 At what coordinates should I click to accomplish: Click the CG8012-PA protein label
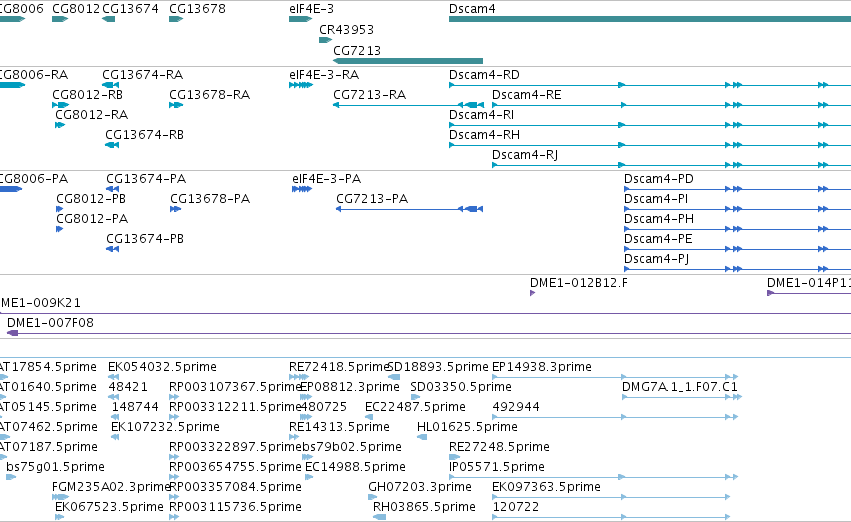(x=92, y=219)
